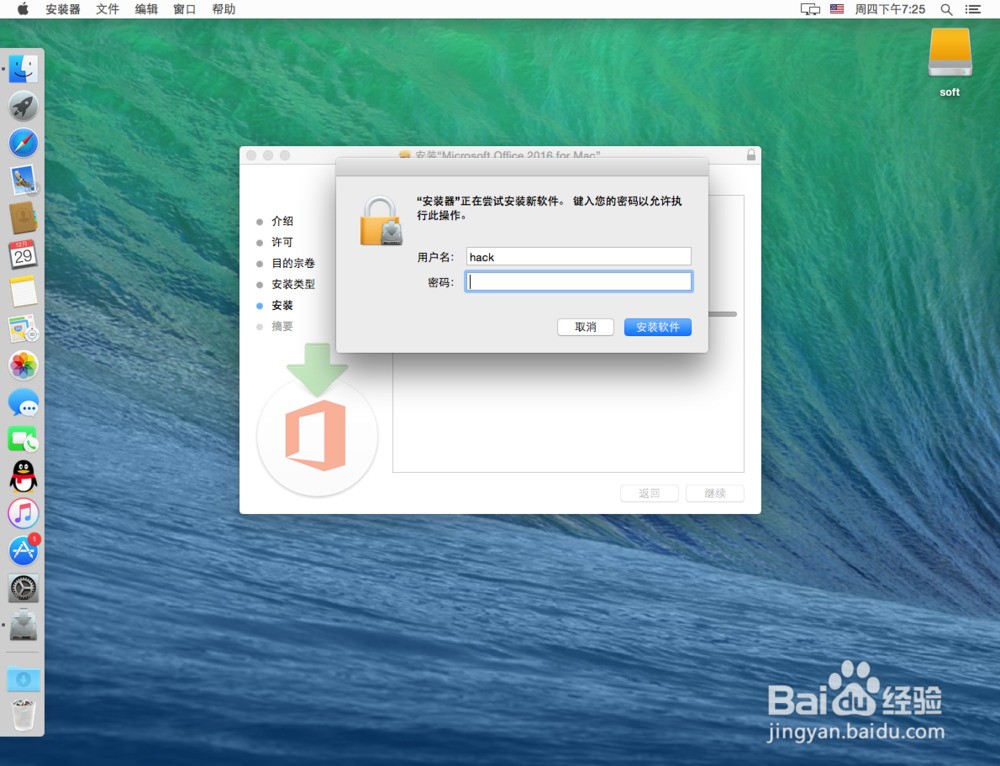Viewport: 1000px width, 766px height.
Task: Open Messages blue bubble icon
Action: coord(23,403)
